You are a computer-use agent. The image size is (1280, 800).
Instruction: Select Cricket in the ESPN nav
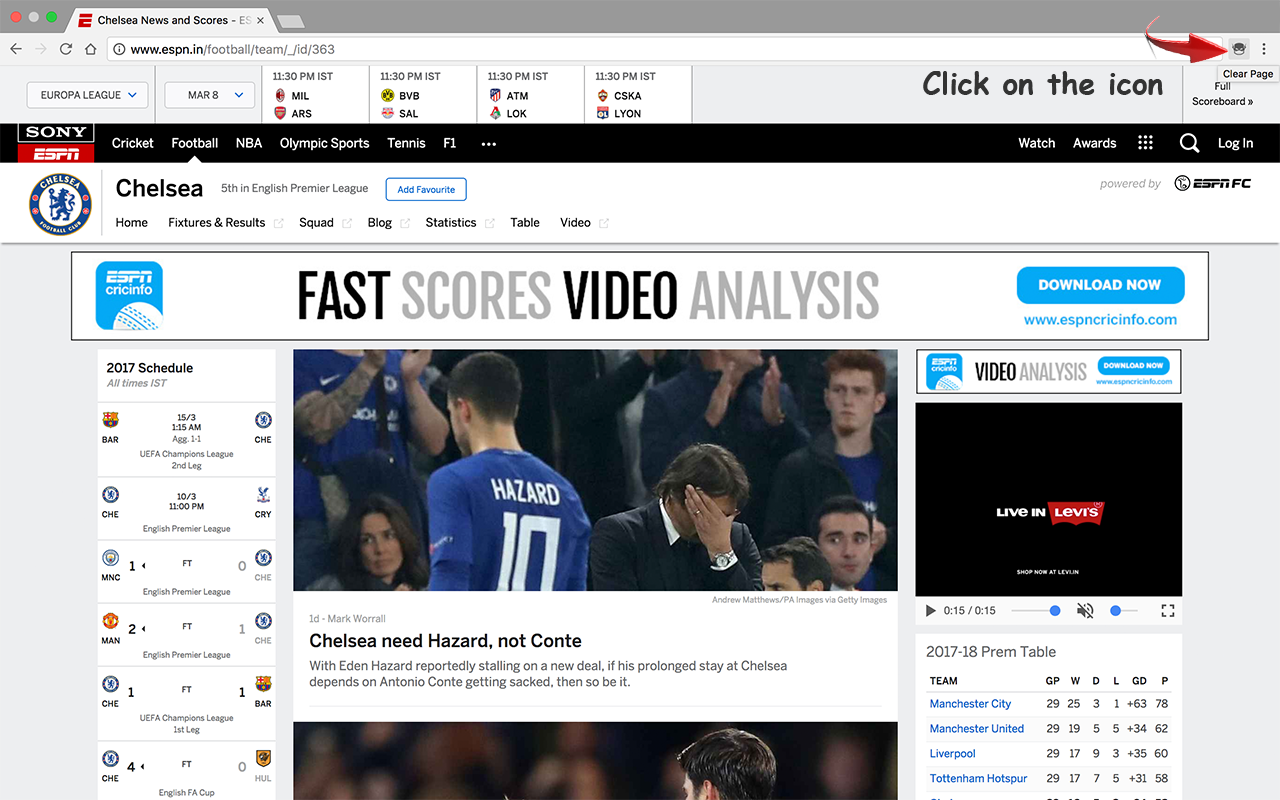tap(132, 143)
